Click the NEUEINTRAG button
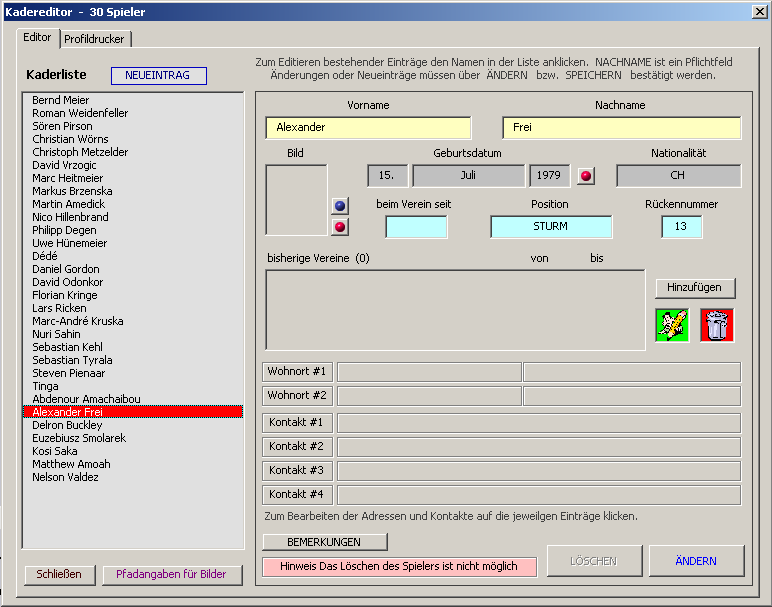Image resolution: width=772 pixels, height=607 pixels. (159, 76)
